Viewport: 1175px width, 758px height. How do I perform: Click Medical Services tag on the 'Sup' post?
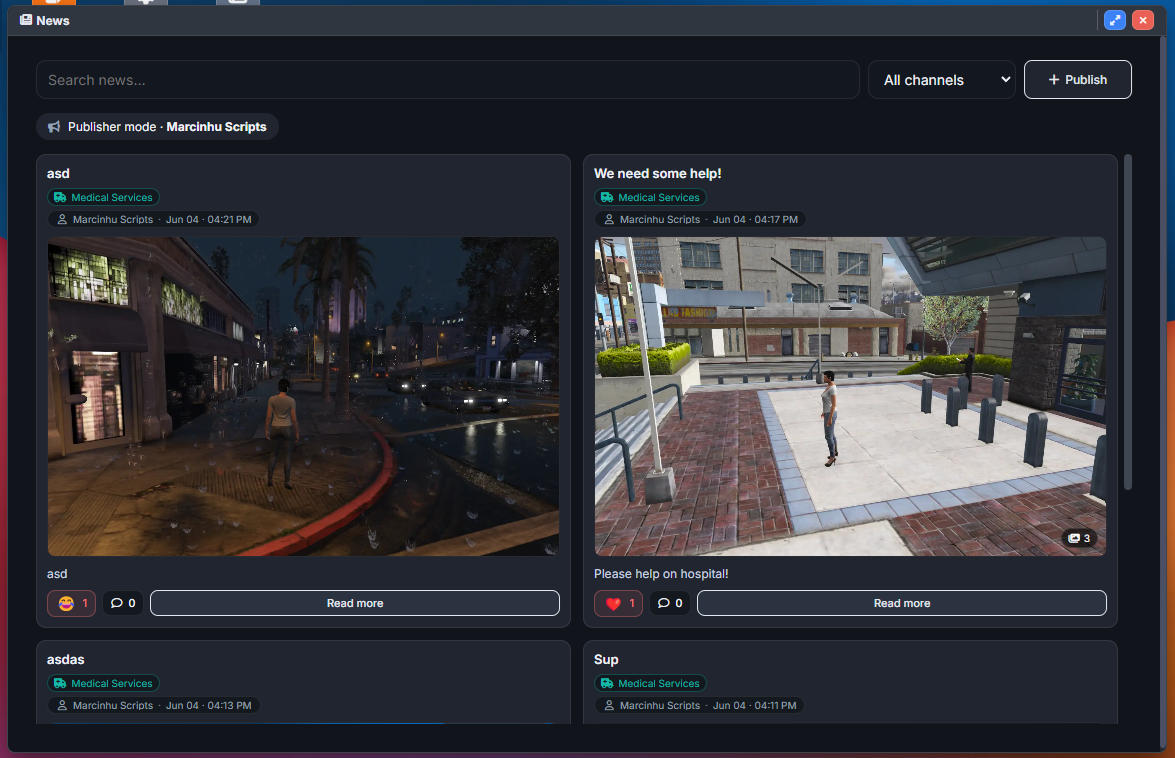650,683
